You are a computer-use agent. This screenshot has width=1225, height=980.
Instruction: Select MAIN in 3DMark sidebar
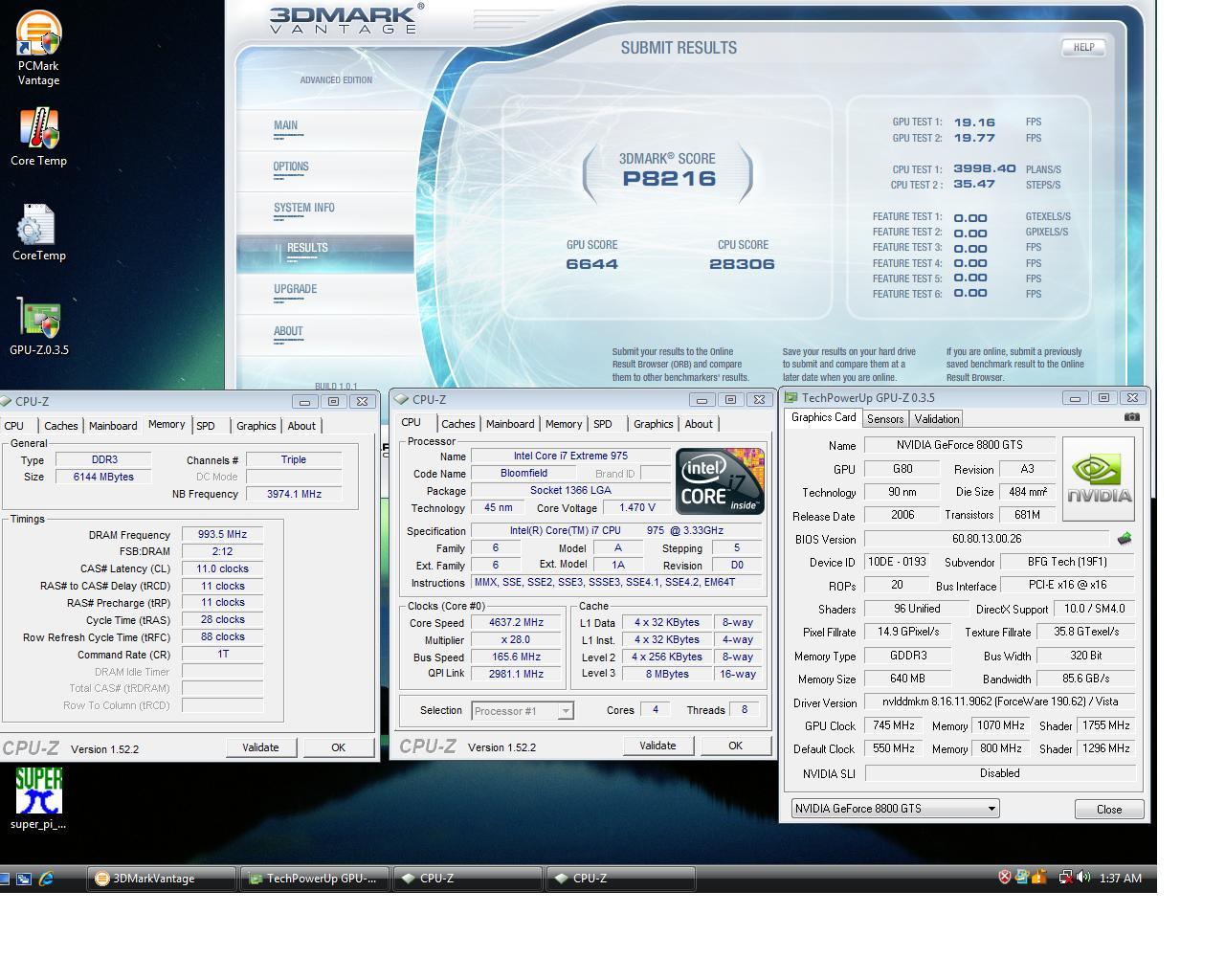point(285,125)
